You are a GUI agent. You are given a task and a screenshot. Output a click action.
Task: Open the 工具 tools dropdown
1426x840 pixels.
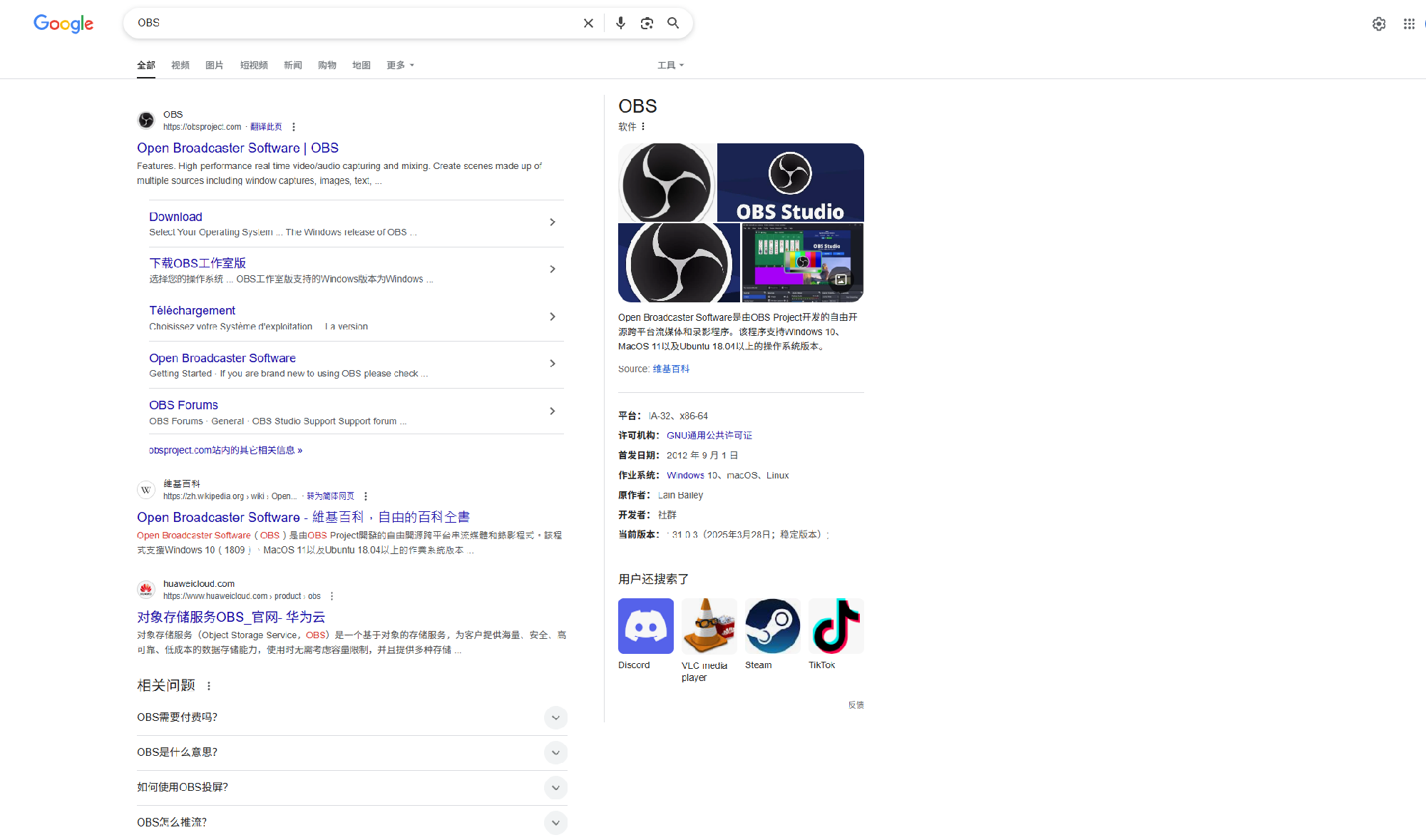tap(670, 65)
